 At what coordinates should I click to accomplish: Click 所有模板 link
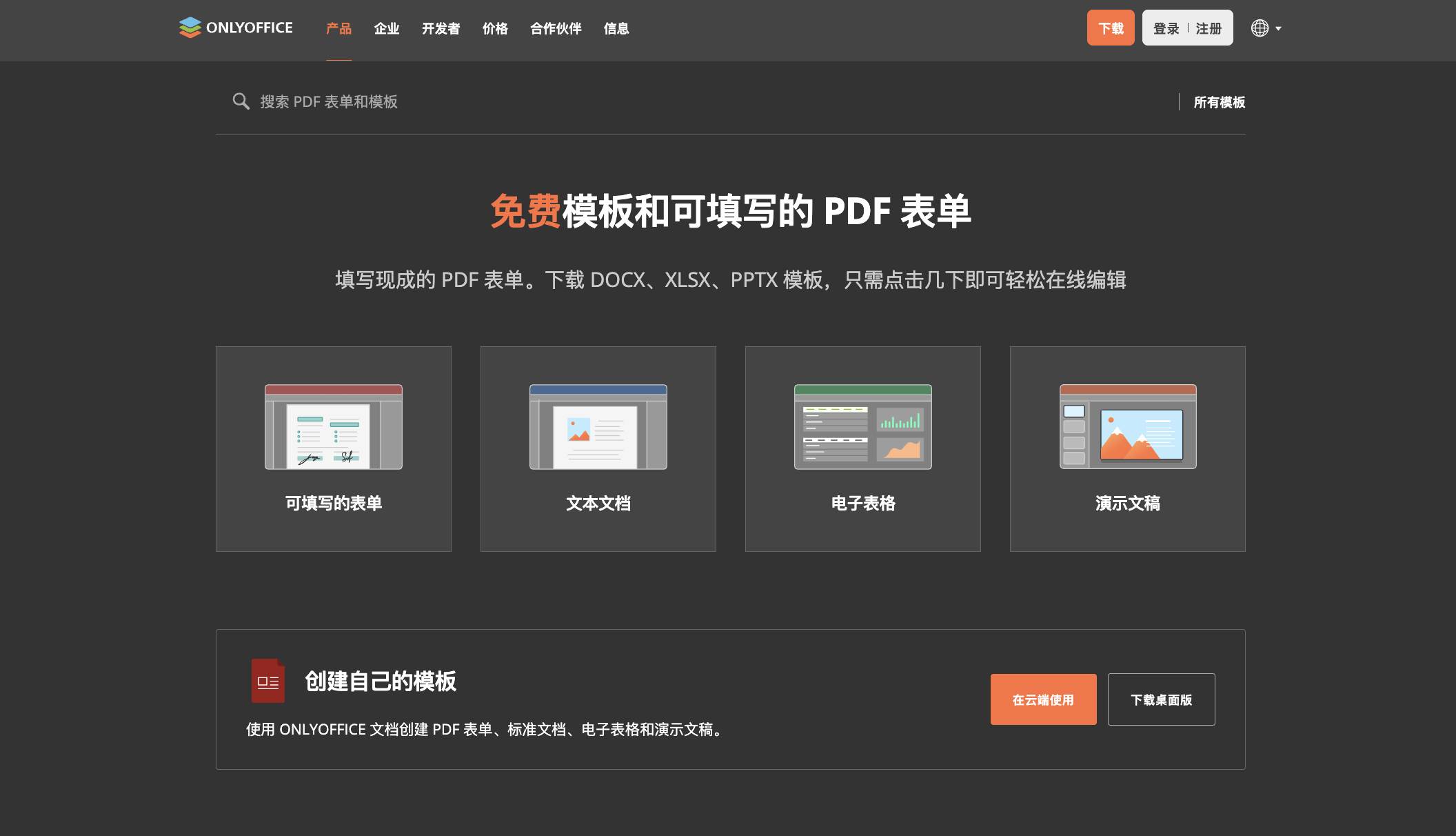coord(1220,103)
